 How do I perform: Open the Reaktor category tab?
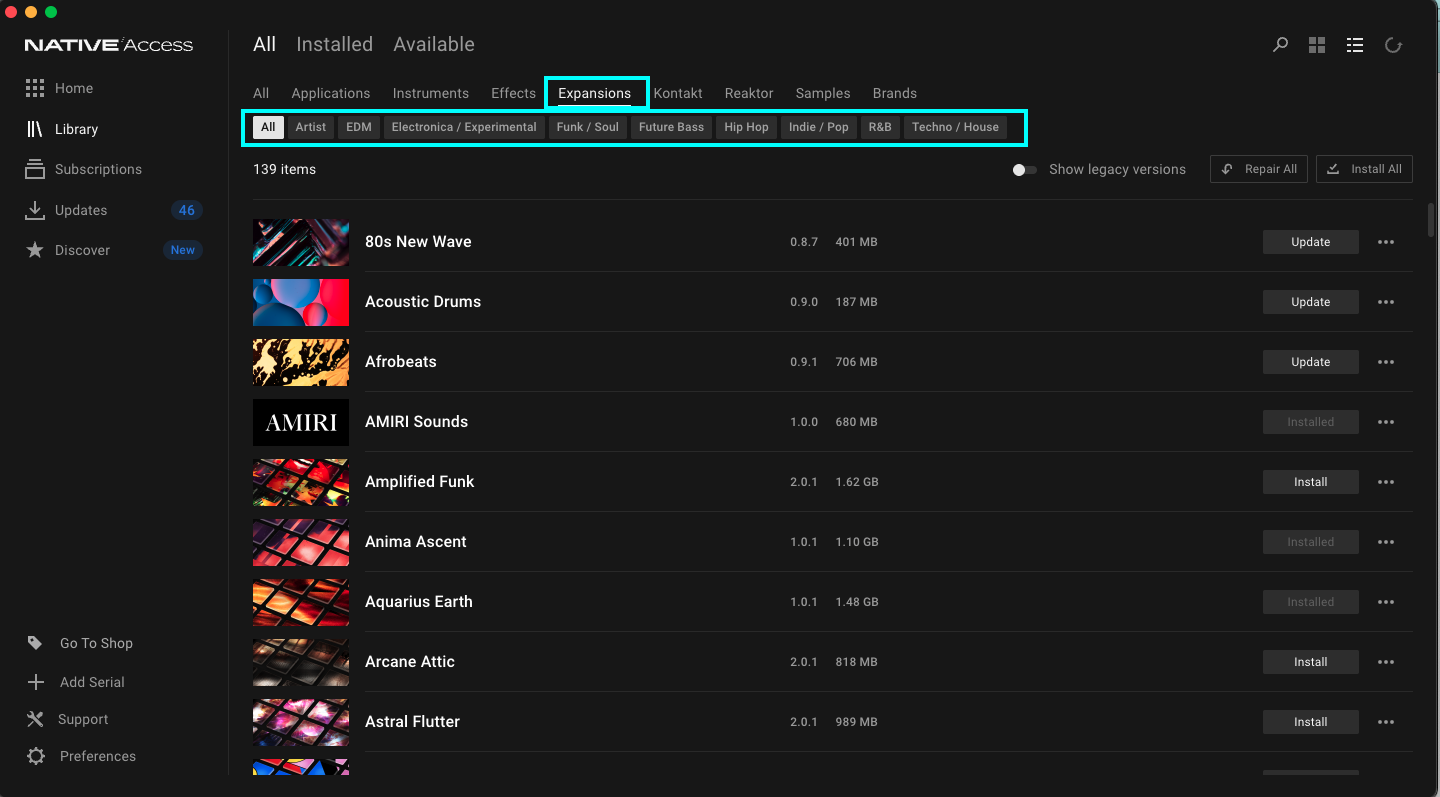click(749, 93)
